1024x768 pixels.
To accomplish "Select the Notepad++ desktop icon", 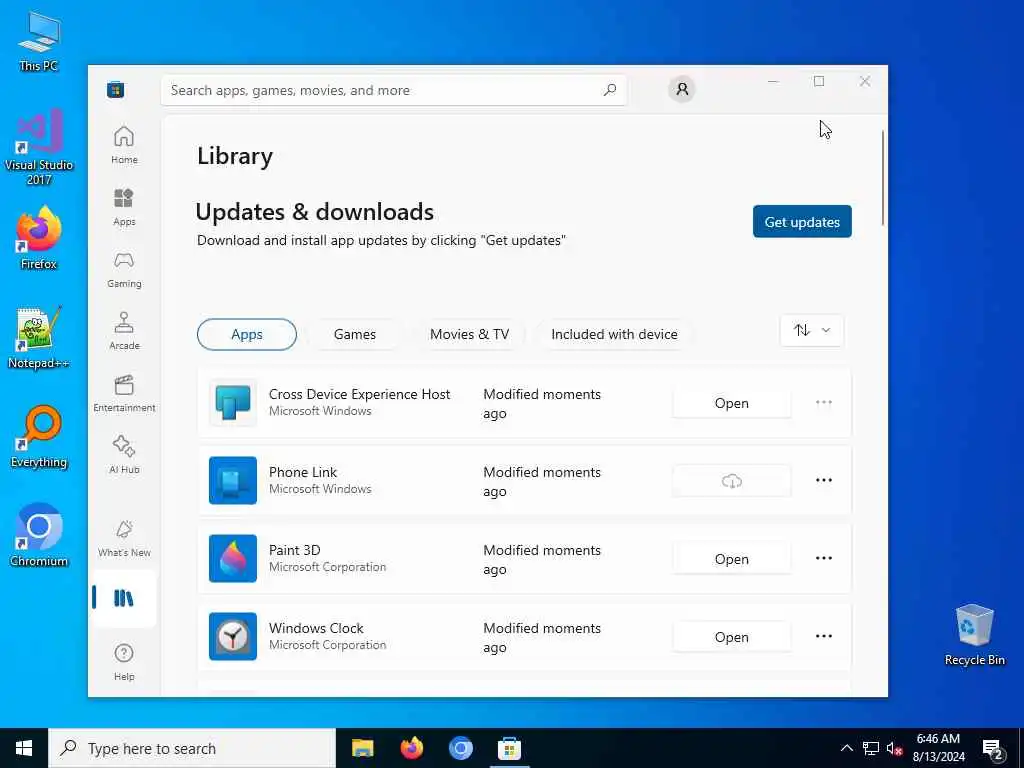I will pos(39,338).
